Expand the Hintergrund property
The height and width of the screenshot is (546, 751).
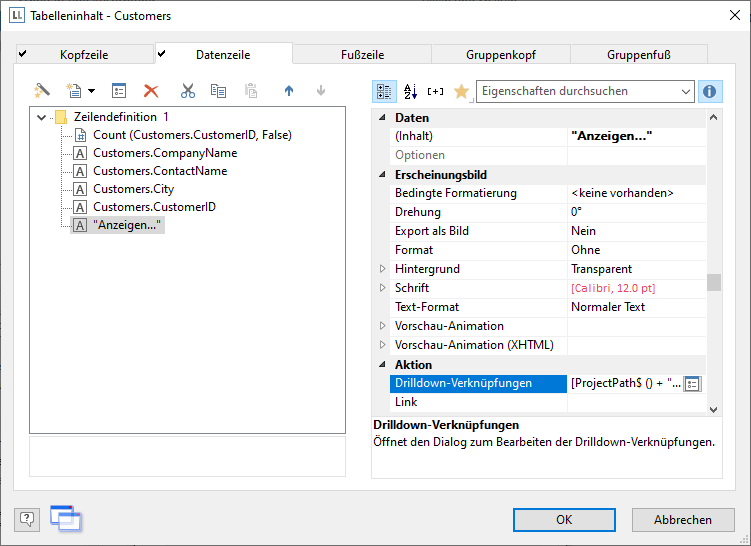tap(381, 269)
